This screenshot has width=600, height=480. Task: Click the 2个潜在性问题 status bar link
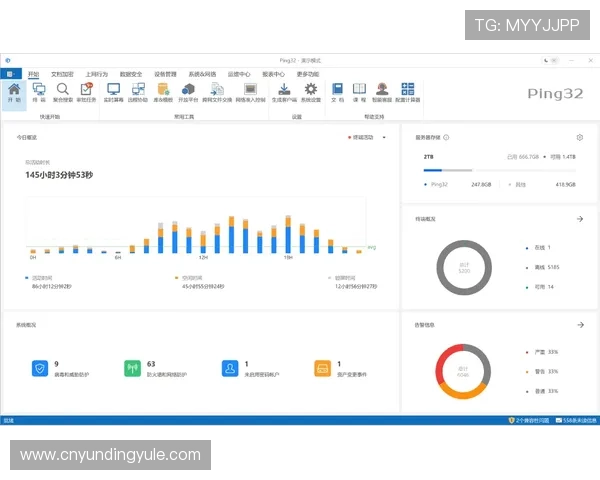[530, 420]
